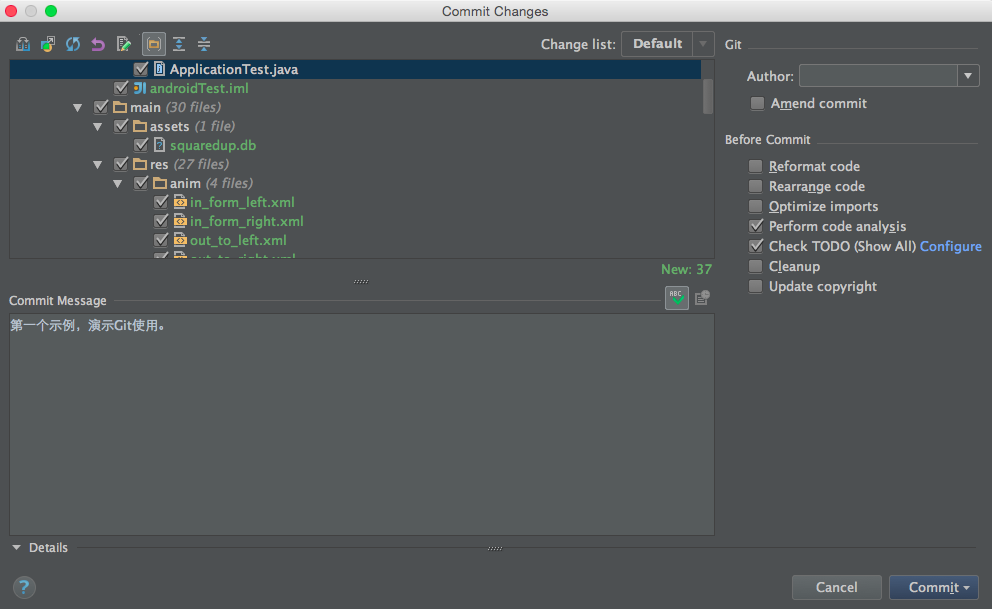The height and width of the screenshot is (609, 992).
Task: Uncheck the in_form_left.xml checkbox
Action: point(161,202)
